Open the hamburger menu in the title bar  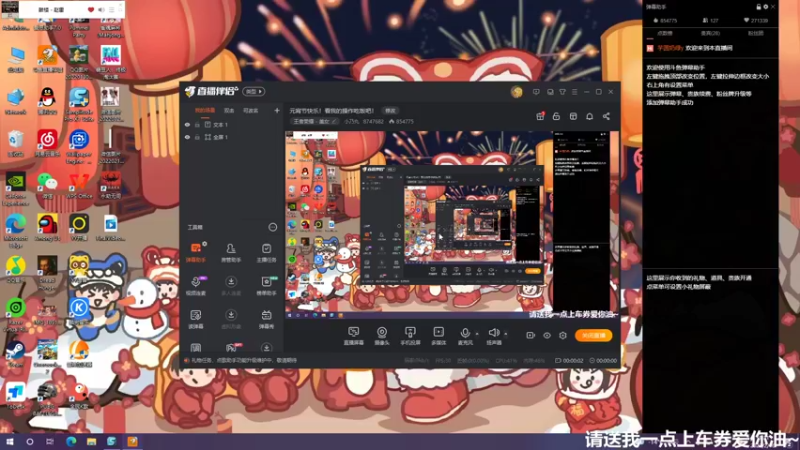pyautogui.click(x=574, y=92)
